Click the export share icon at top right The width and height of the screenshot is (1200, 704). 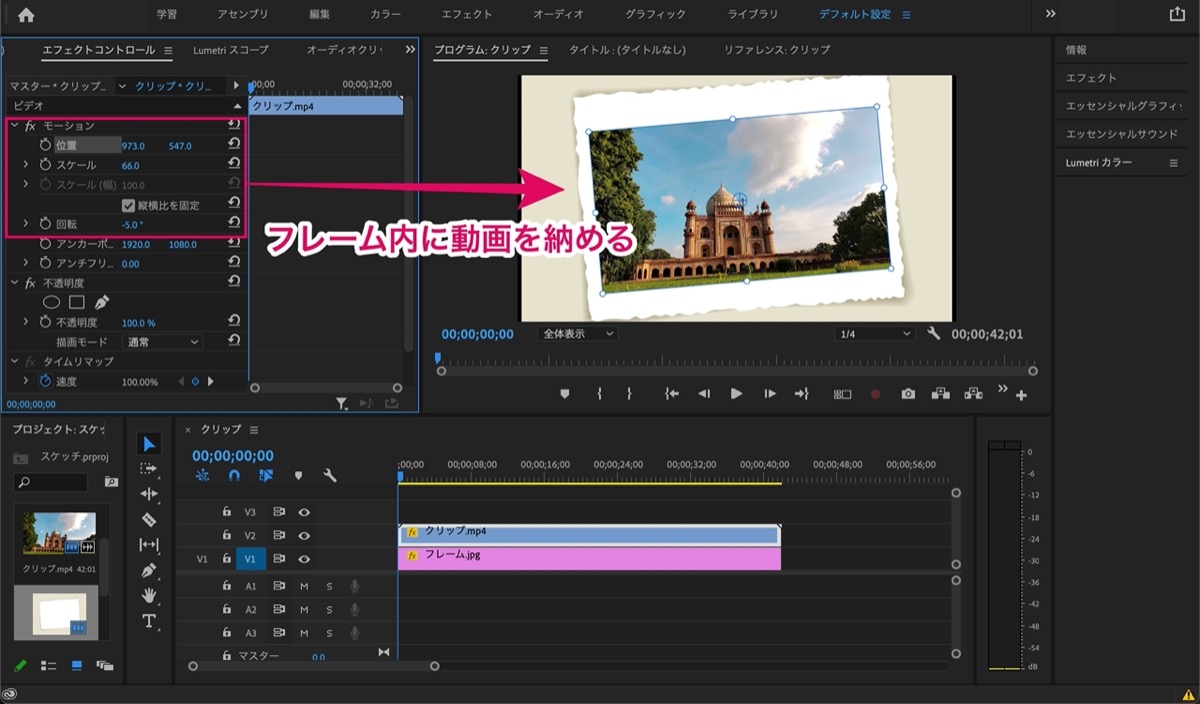click(1176, 15)
